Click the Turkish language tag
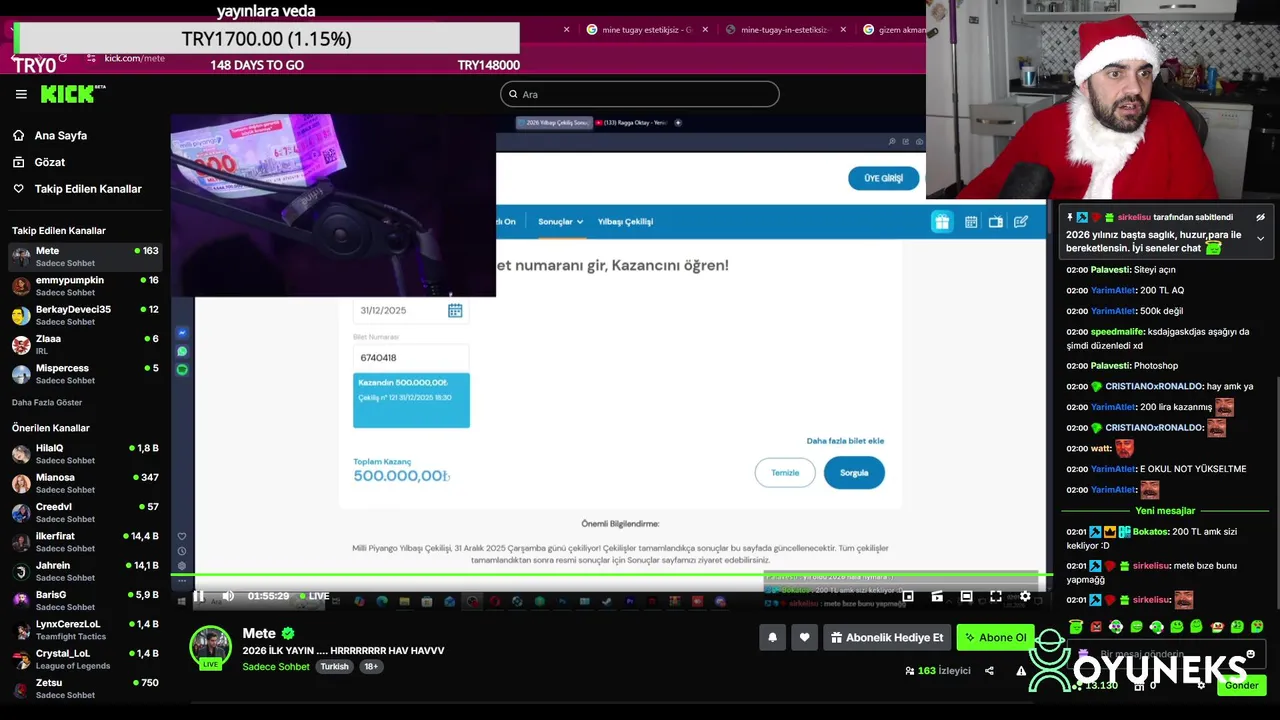Viewport: 1280px width, 720px height. point(334,667)
